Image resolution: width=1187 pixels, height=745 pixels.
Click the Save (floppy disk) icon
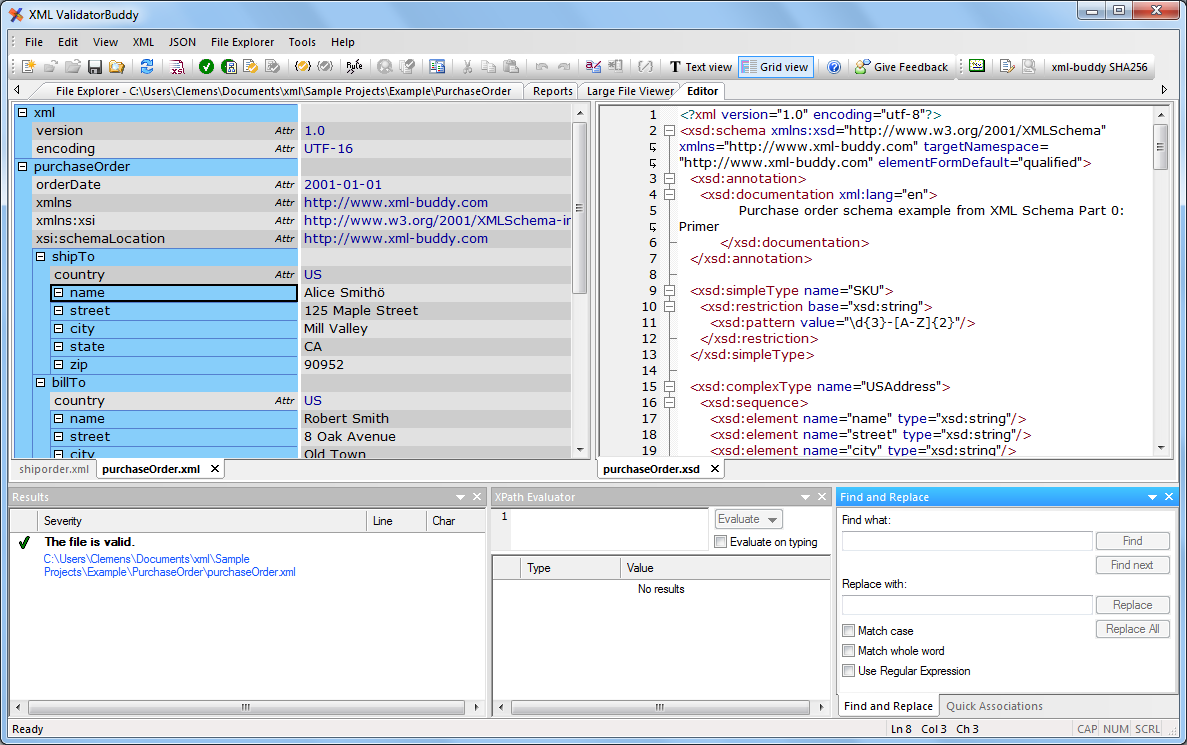95,67
